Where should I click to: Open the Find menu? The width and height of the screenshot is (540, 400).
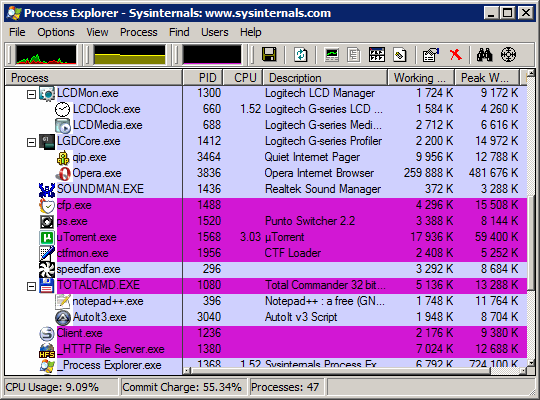[179, 32]
